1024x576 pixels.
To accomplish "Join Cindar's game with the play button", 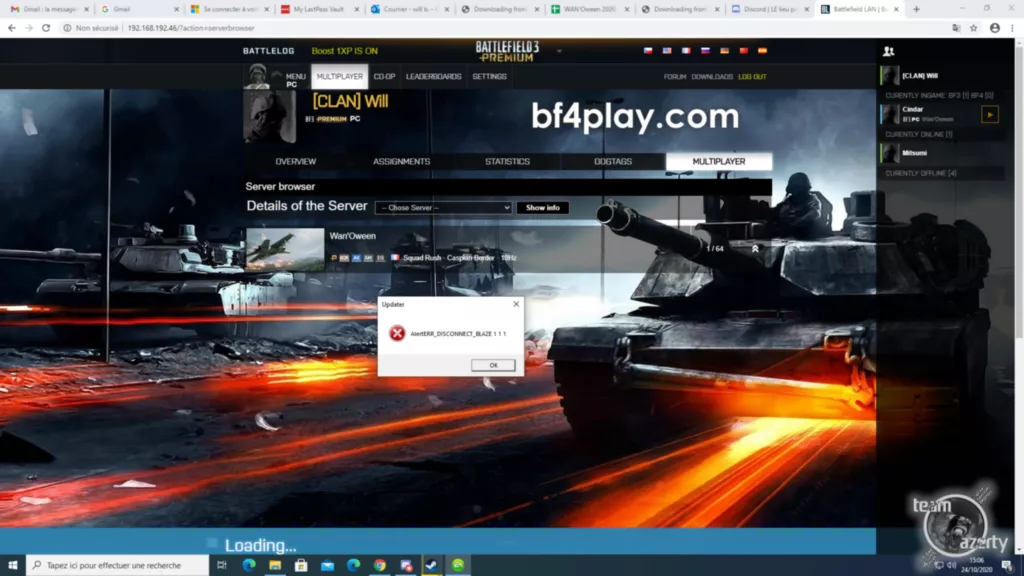I will click(990, 114).
